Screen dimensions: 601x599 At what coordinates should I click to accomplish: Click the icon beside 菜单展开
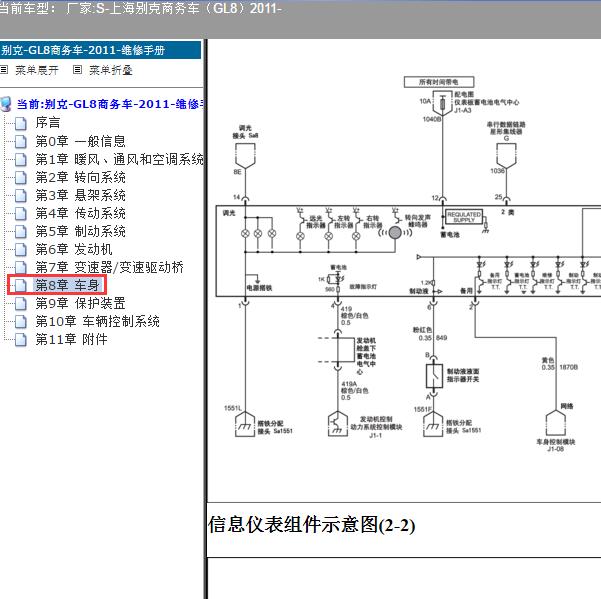[4, 70]
